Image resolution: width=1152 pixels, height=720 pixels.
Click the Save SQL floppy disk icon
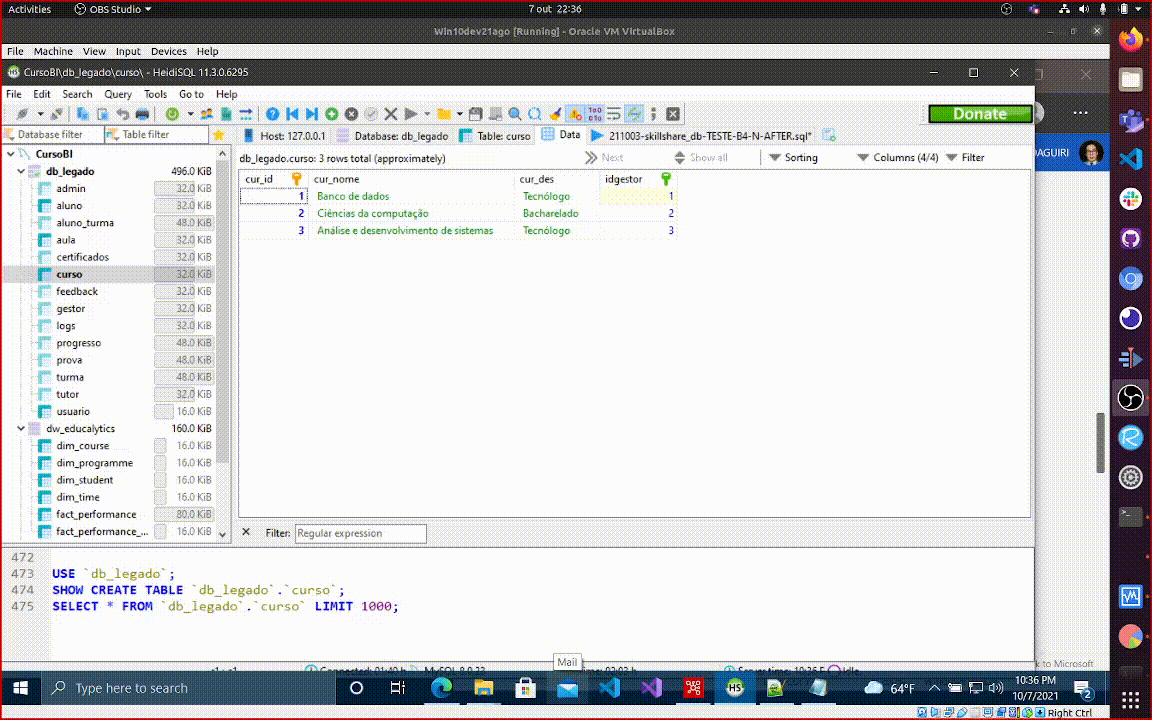pos(475,114)
